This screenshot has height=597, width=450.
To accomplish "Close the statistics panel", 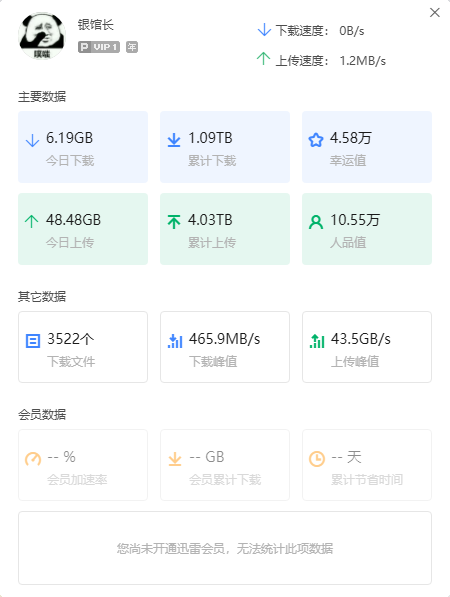I will click(x=435, y=13).
